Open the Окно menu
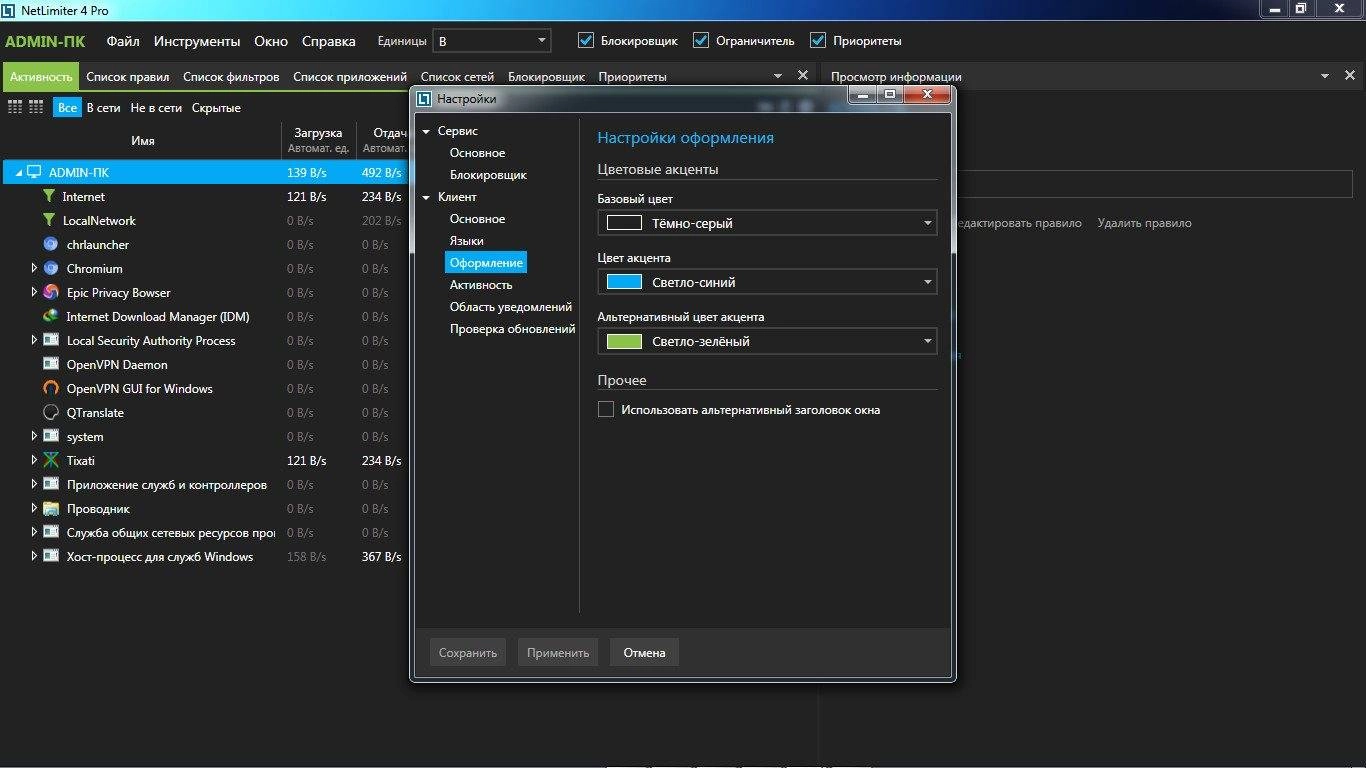The width and height of the screenshot is (1366, 768). [x=271, y=41]
